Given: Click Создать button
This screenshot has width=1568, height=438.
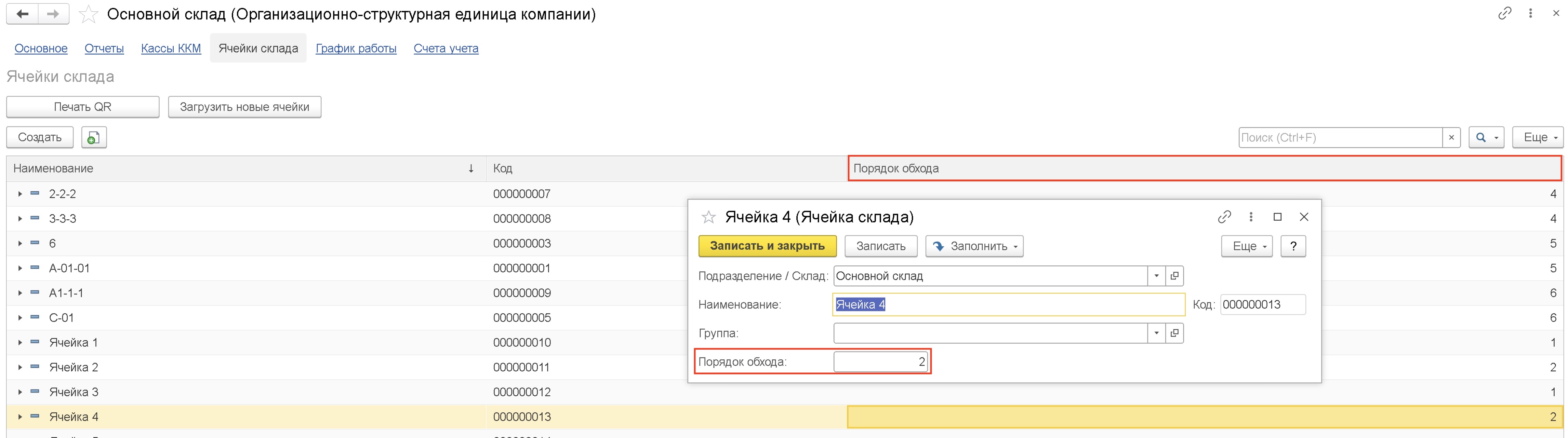Looking at the screenshot, I should coord(40,137).
